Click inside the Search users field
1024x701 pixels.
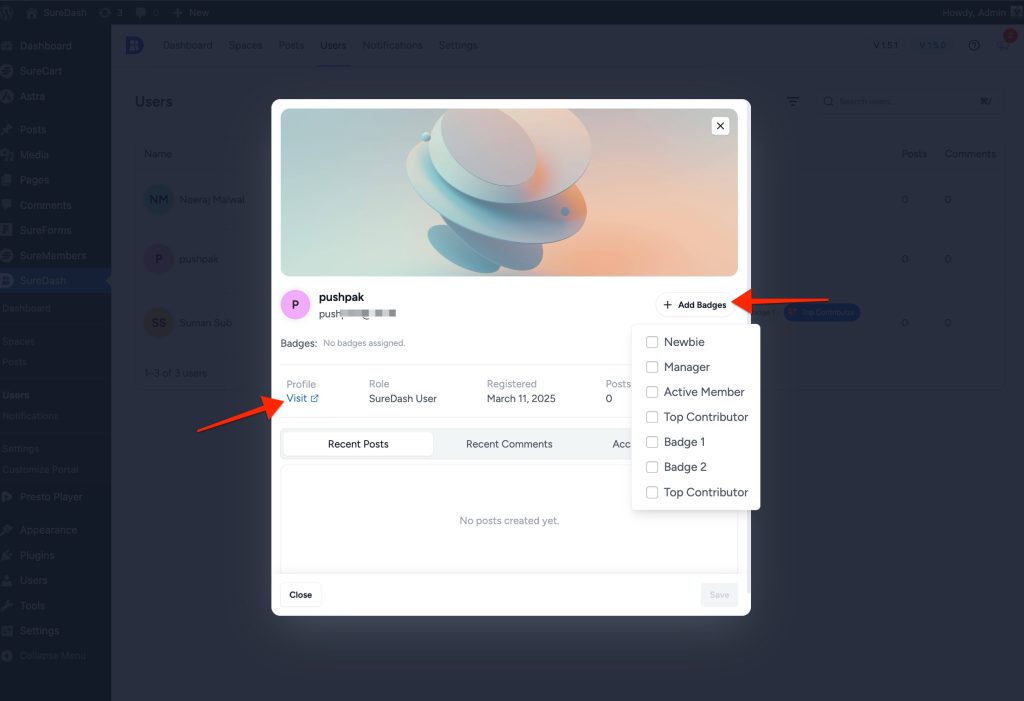(x=900, y=101)
